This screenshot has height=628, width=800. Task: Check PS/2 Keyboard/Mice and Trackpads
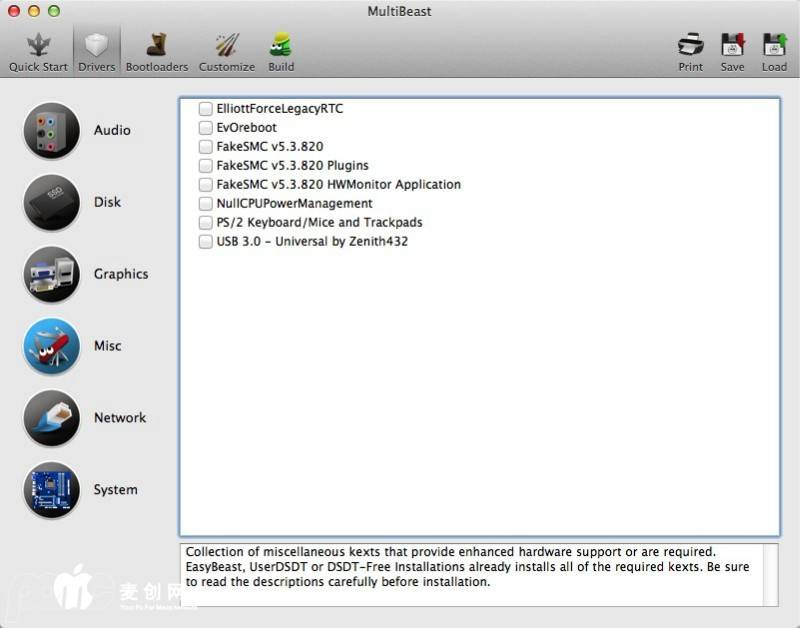pyautogui.click(x=206, y=222)
